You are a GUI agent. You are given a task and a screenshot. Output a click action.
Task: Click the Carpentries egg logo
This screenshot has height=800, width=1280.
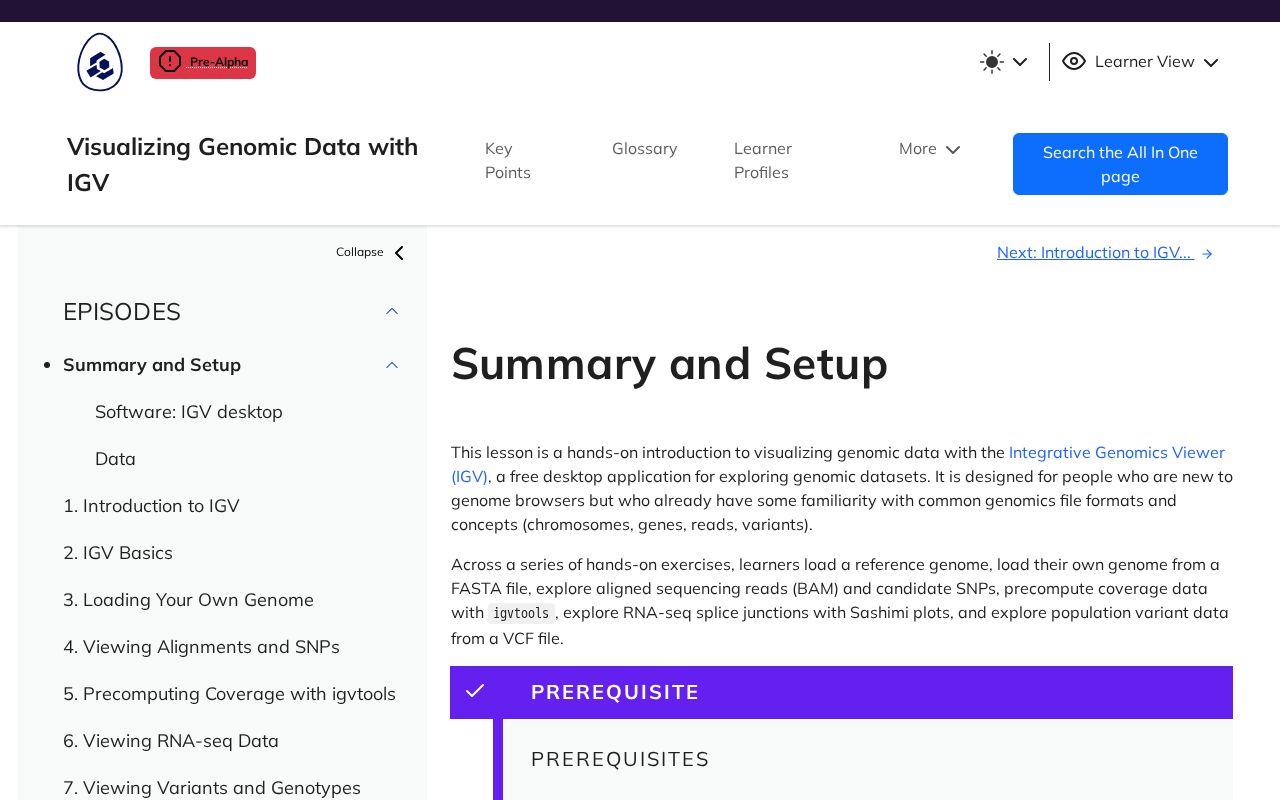pyautogui.click(x=100, y=62)
